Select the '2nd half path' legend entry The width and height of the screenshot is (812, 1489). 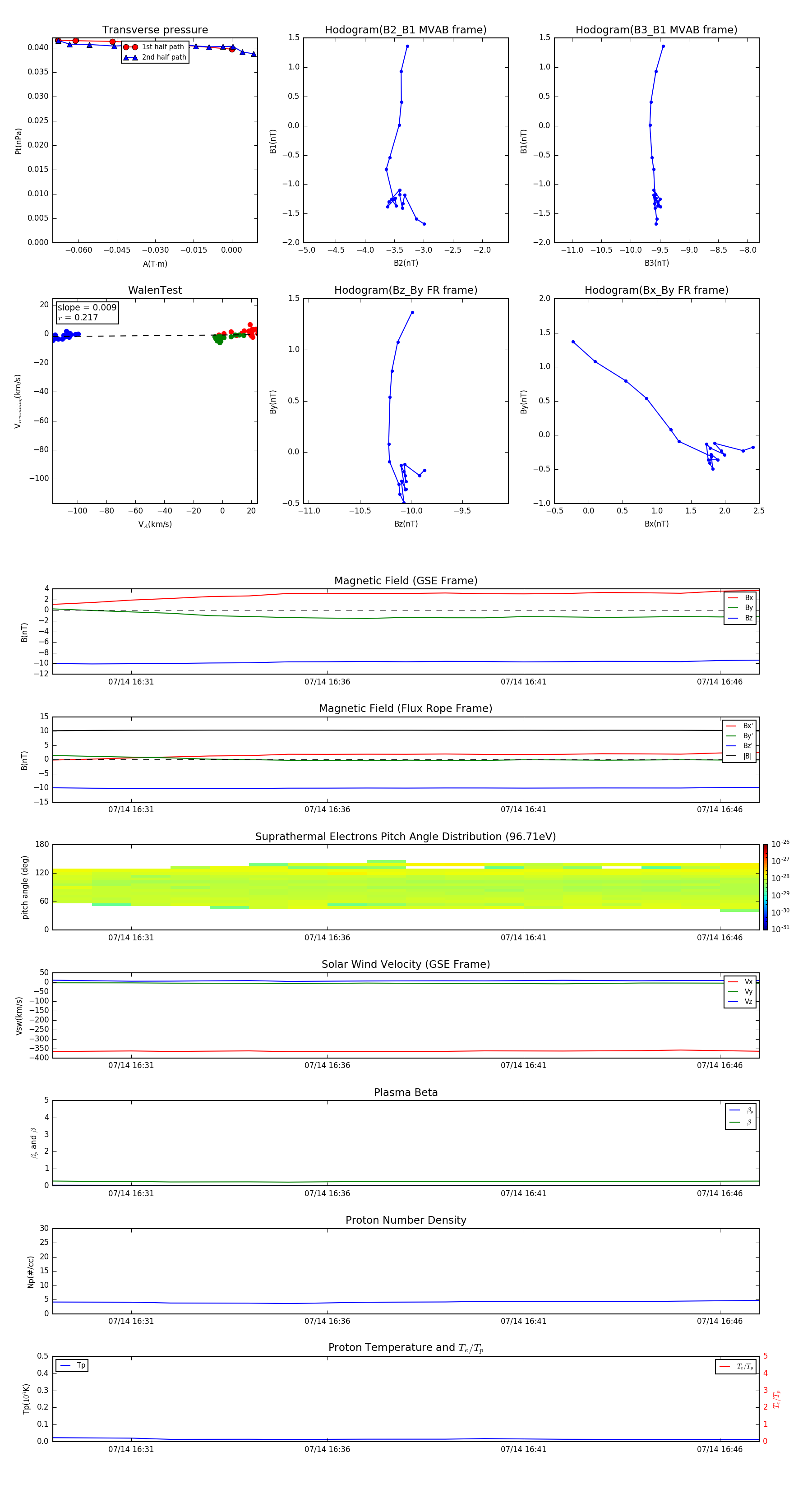(154, 57)
